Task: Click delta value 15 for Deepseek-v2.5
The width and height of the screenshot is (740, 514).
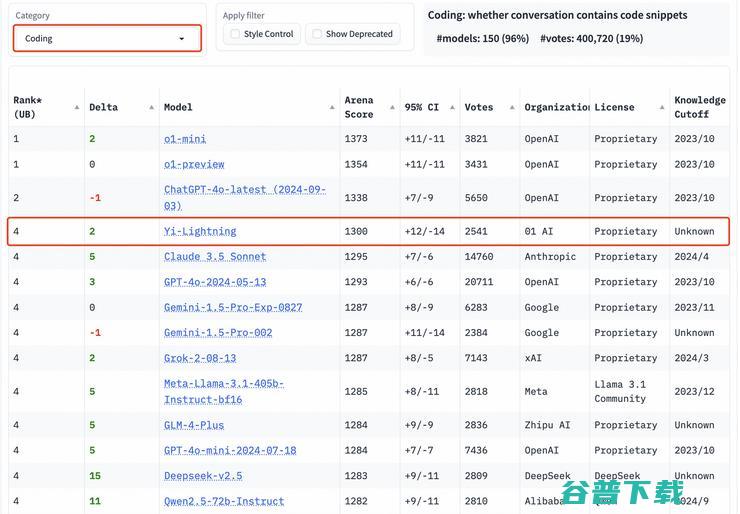Action: (x=95, y=476)
